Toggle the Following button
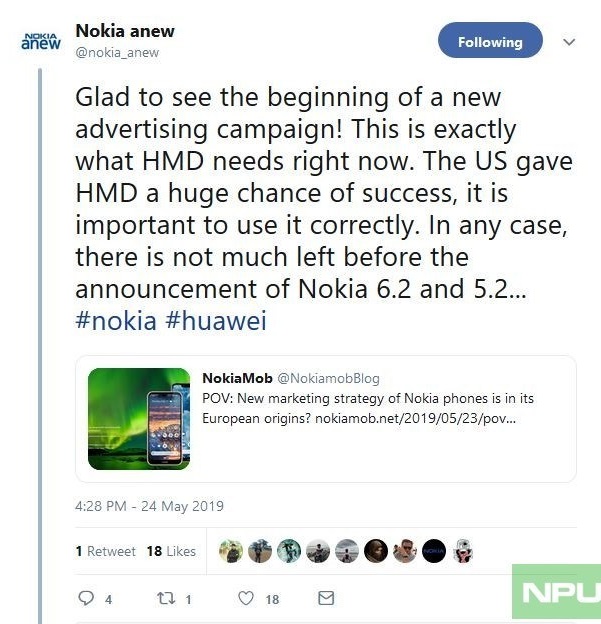Image resolution: width=601 pixels, height=624 pixels. tap(490, 40)
